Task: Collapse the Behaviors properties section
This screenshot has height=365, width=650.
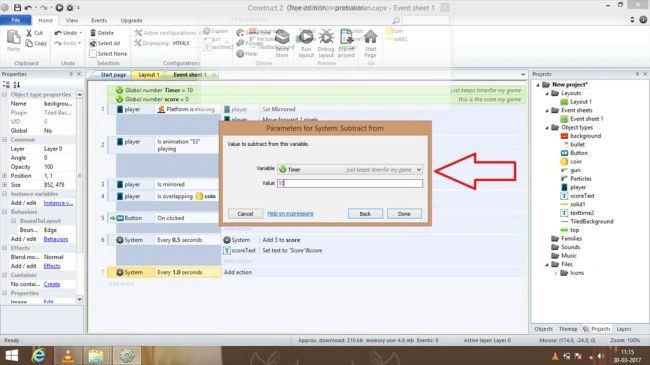Action: [x=5, y=212]
